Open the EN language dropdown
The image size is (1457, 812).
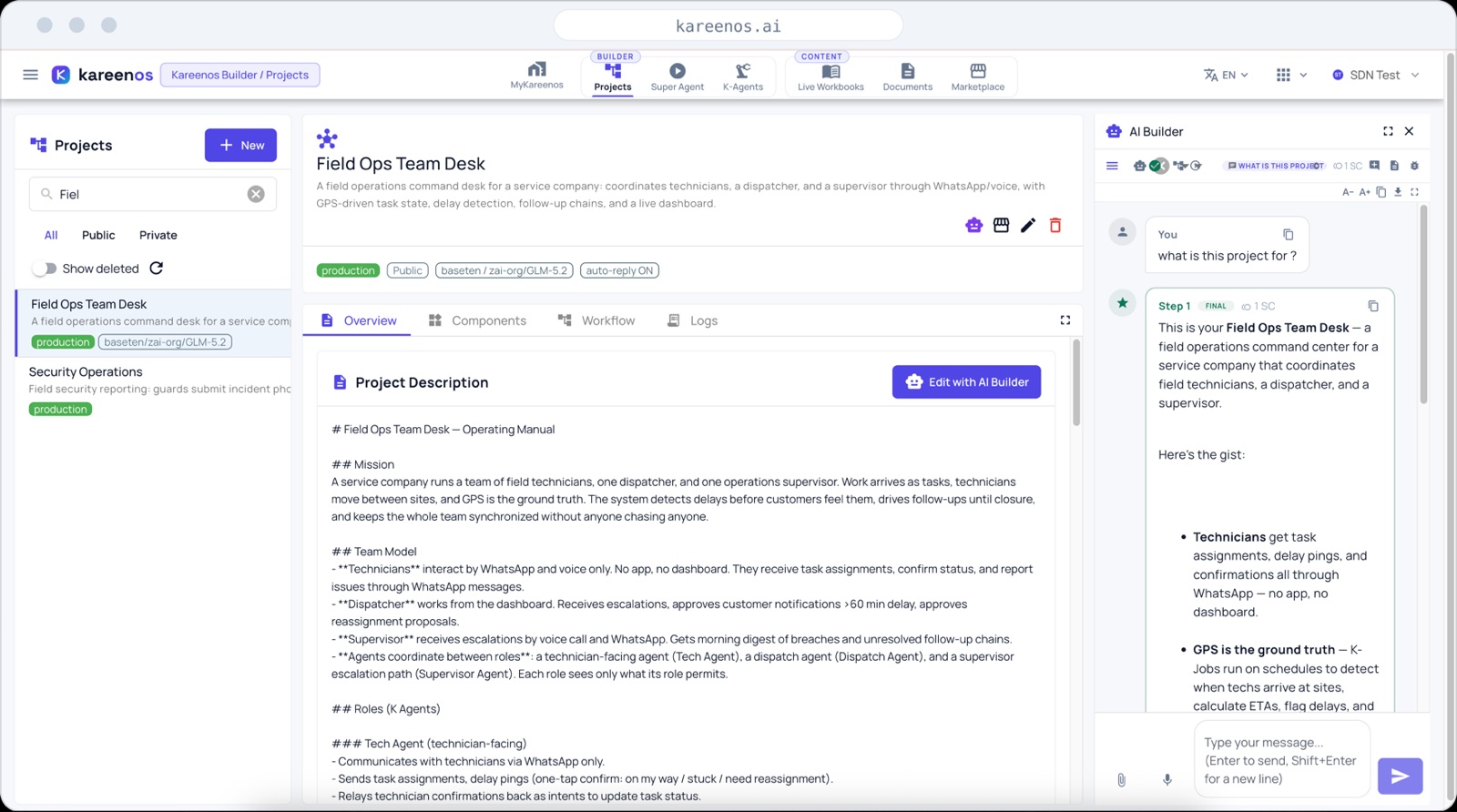(1226, 75)
